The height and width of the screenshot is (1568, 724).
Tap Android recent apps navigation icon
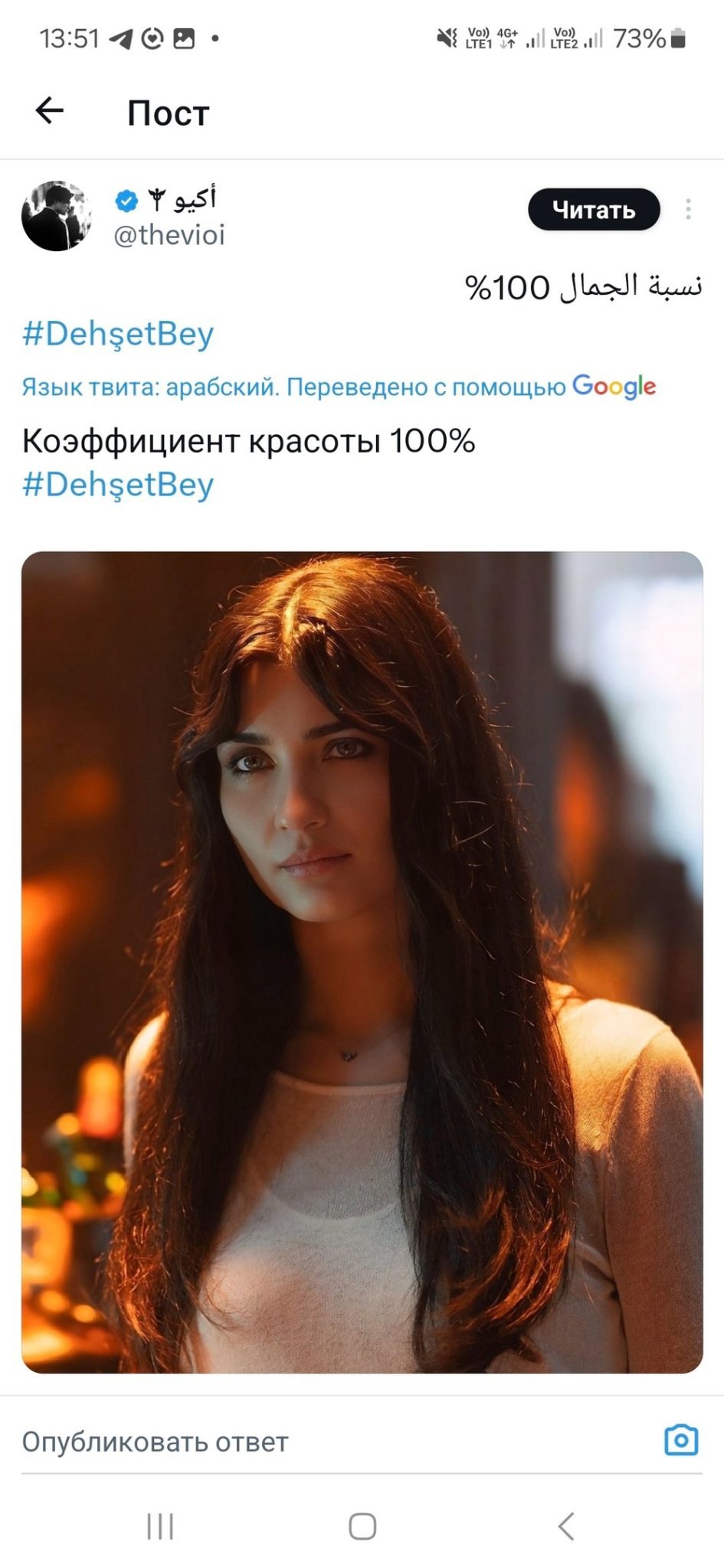point(160,1526)
